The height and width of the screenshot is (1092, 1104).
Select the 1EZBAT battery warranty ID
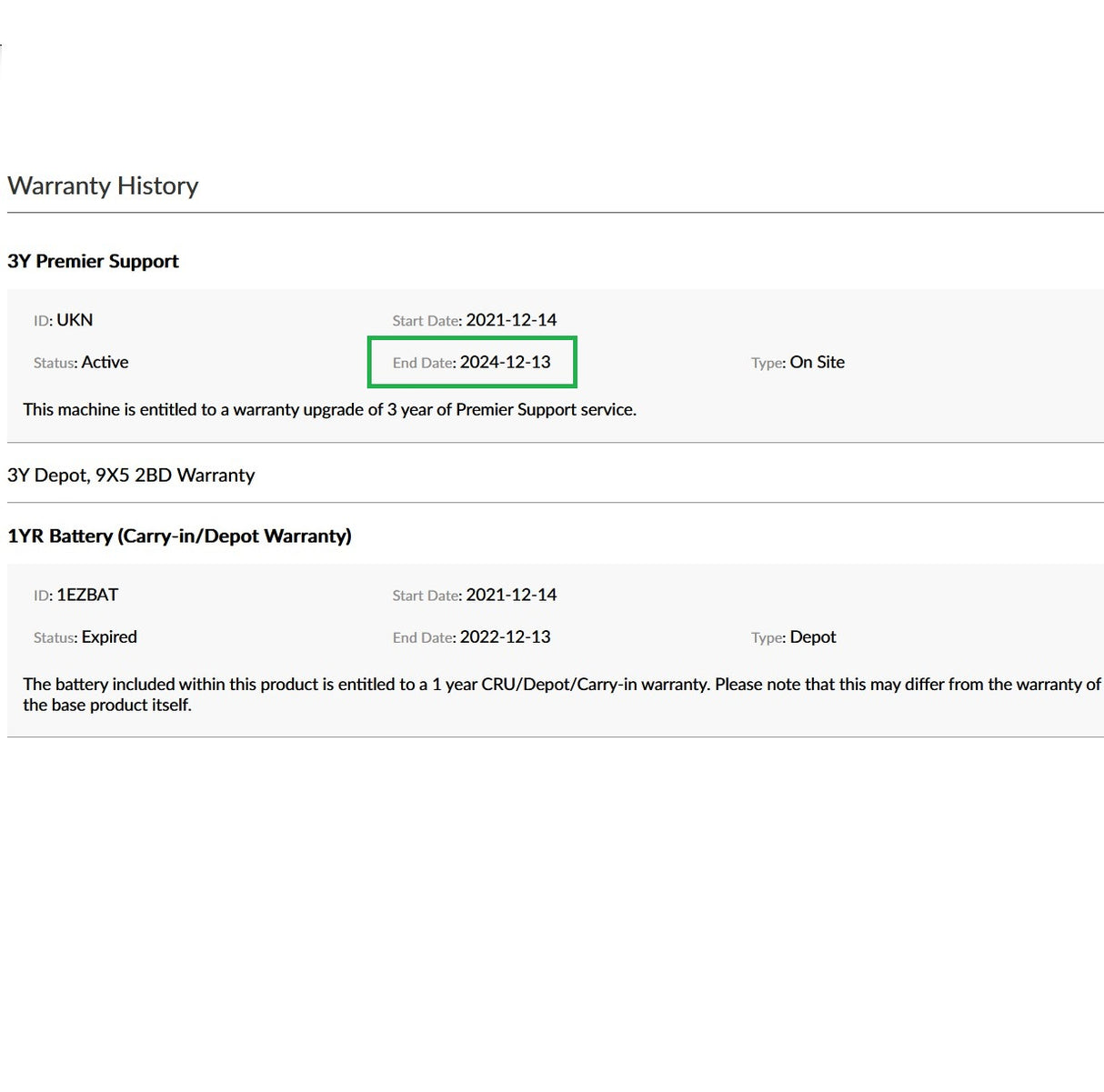[x=87, y=595]
